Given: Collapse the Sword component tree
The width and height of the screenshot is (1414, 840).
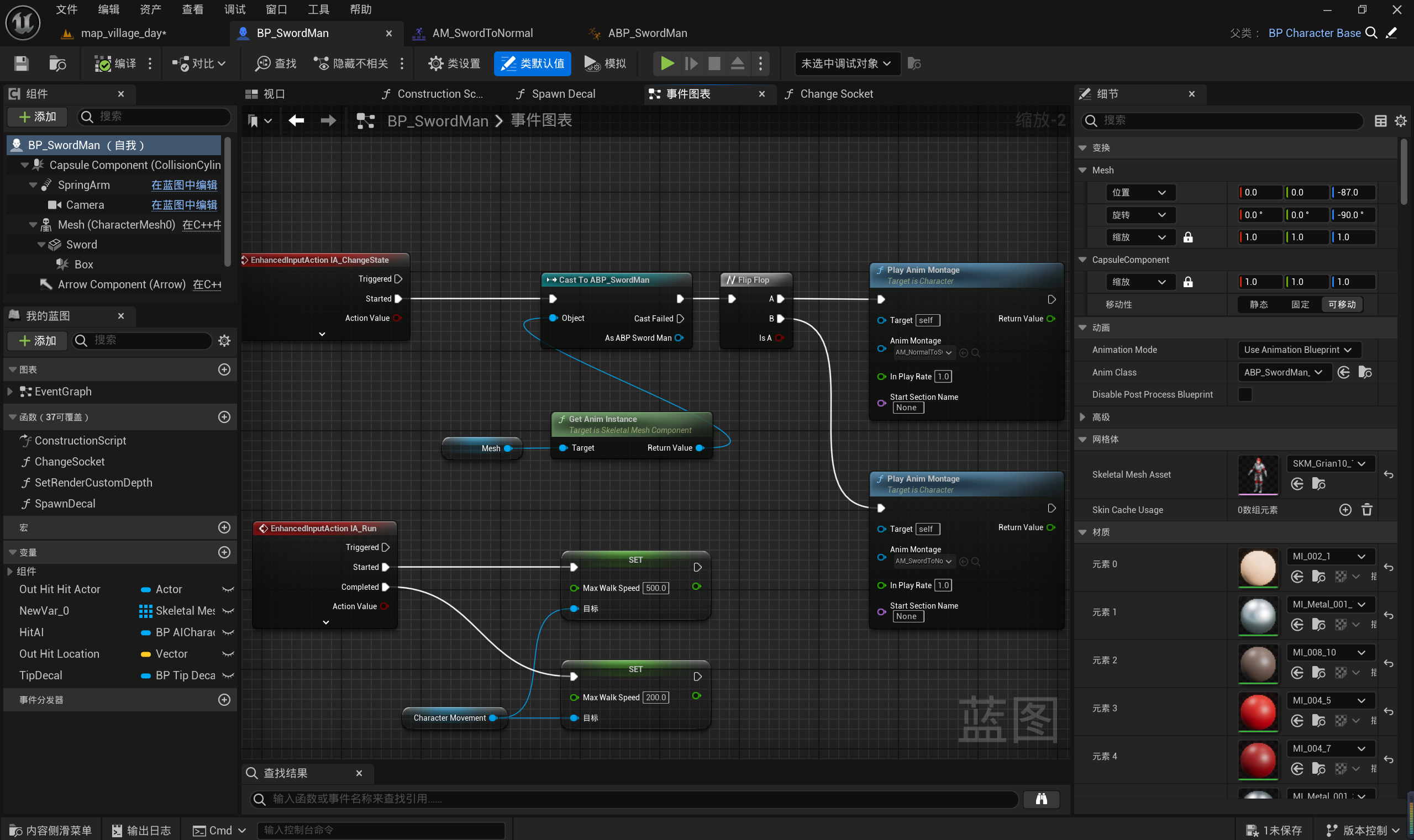Looking at the screenshot, I should click(x=41, y=245).
